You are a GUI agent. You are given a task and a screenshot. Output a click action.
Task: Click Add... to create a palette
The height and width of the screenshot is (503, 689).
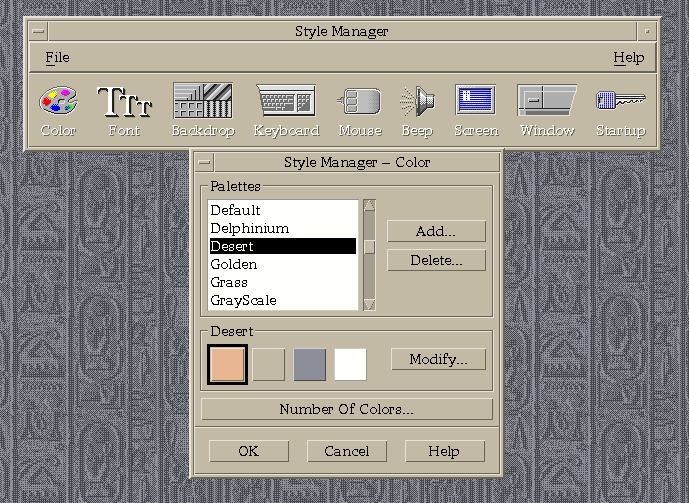tap(435, 231)
